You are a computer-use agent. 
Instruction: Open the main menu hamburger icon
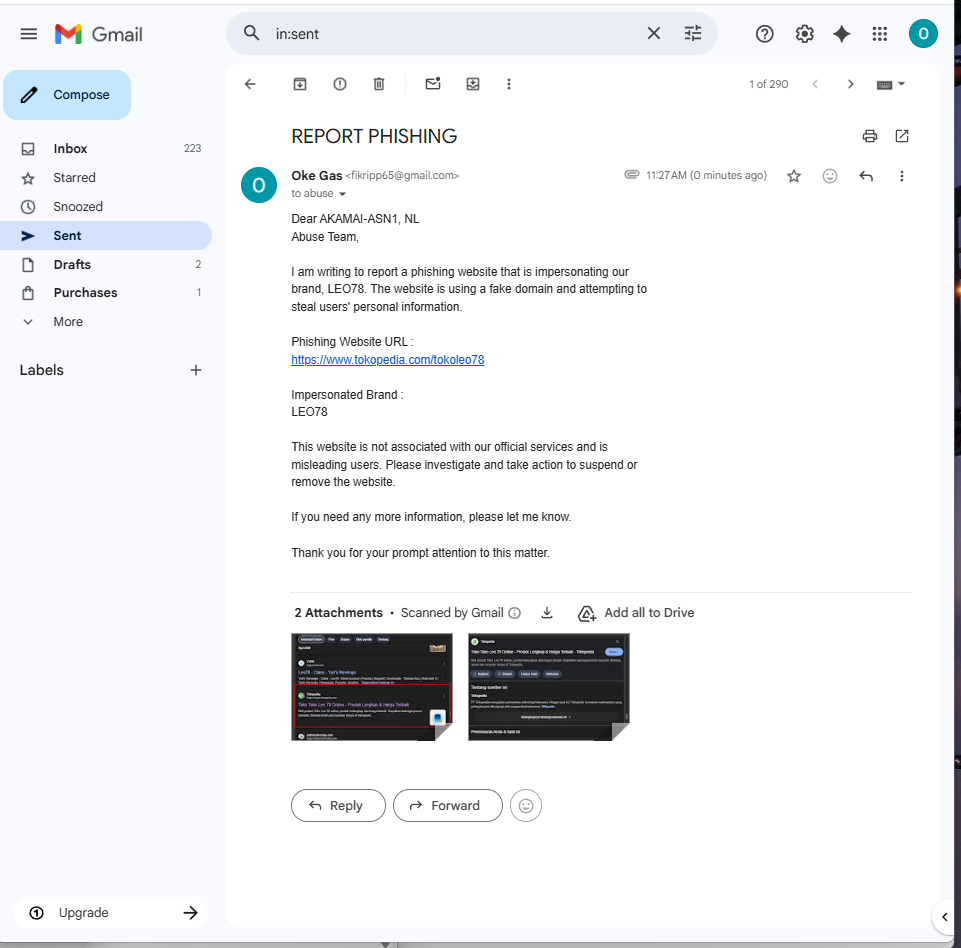point(29,34)
